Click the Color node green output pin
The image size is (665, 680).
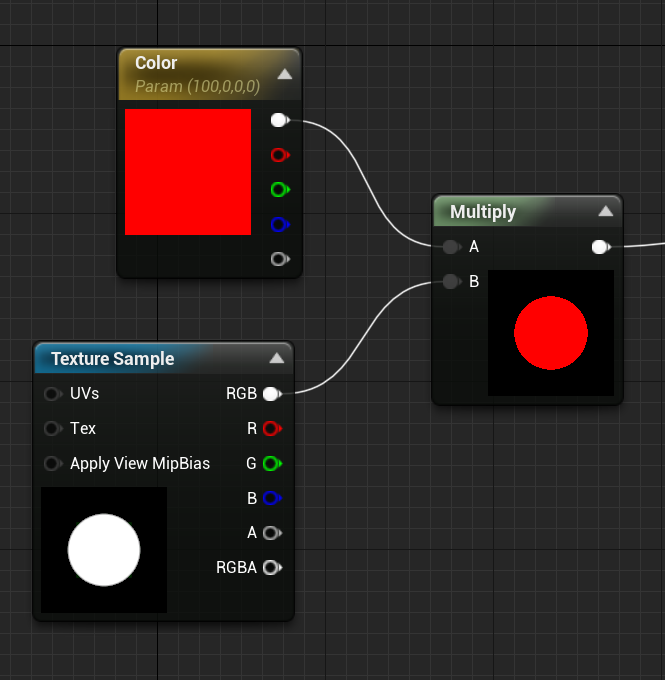point(280,190)
